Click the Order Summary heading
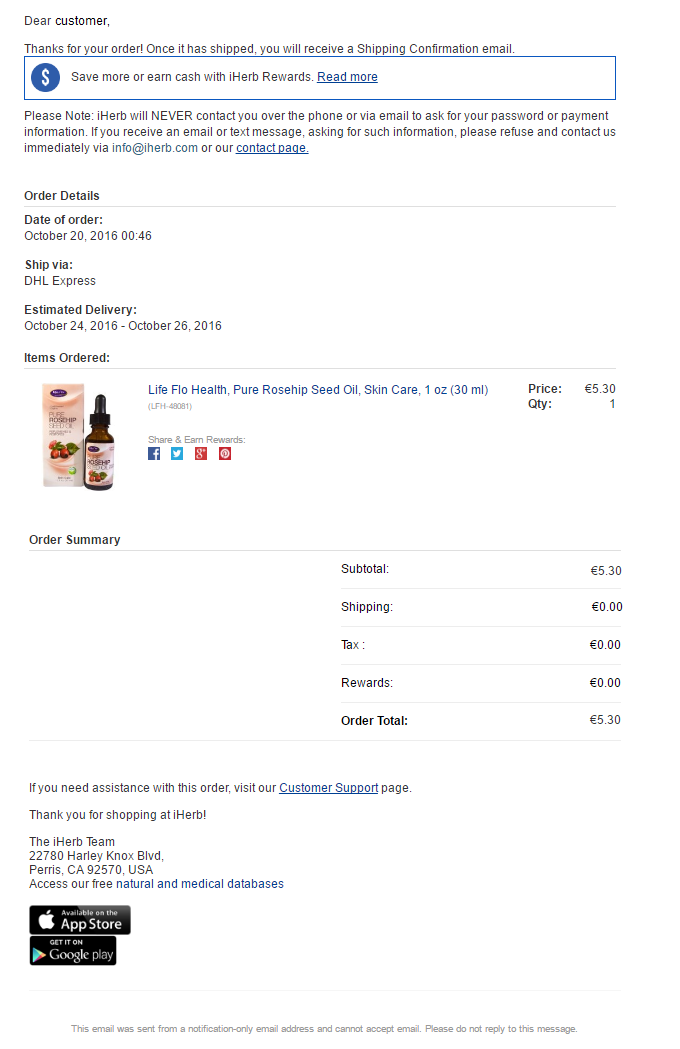The image size is (680, 1049). 74,540
